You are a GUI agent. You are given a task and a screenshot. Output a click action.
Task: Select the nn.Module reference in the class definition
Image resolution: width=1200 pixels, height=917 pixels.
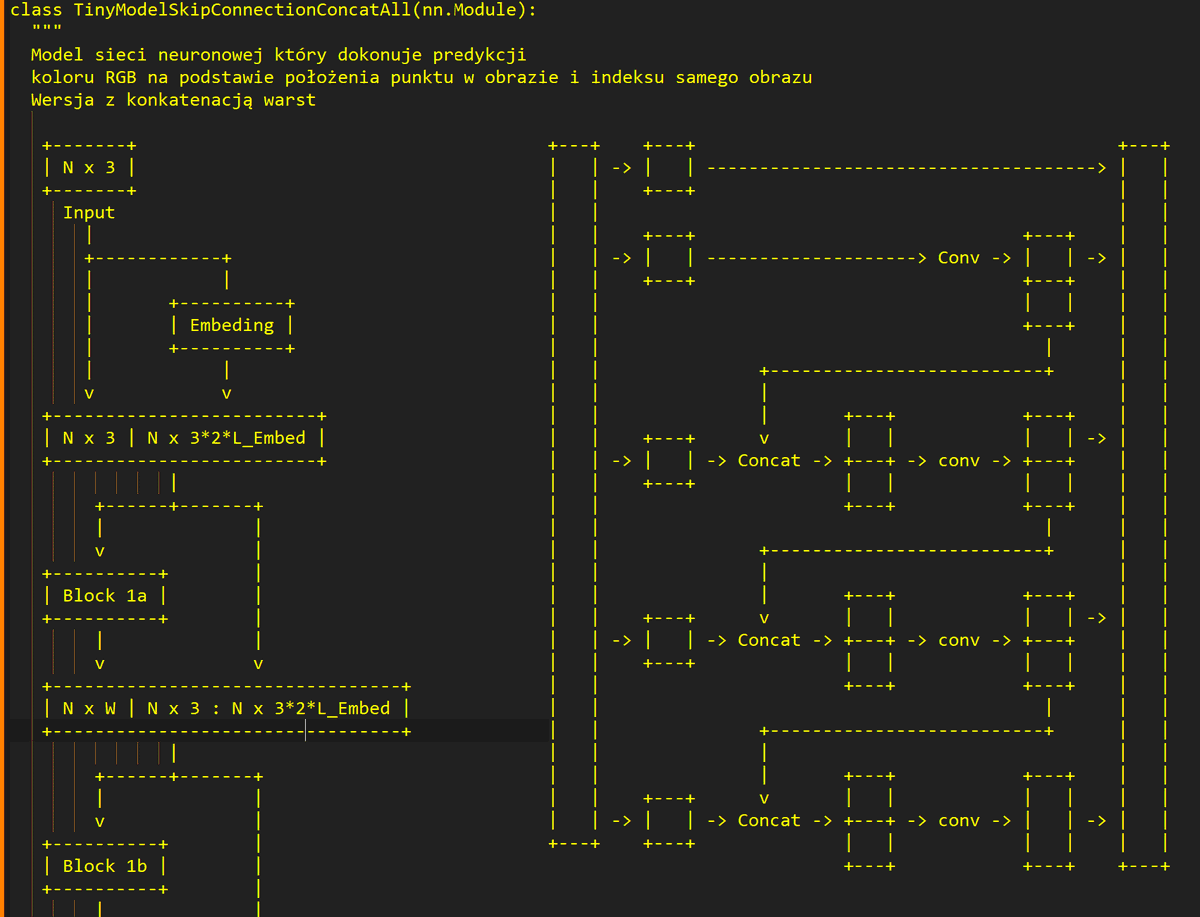point(468,11)
